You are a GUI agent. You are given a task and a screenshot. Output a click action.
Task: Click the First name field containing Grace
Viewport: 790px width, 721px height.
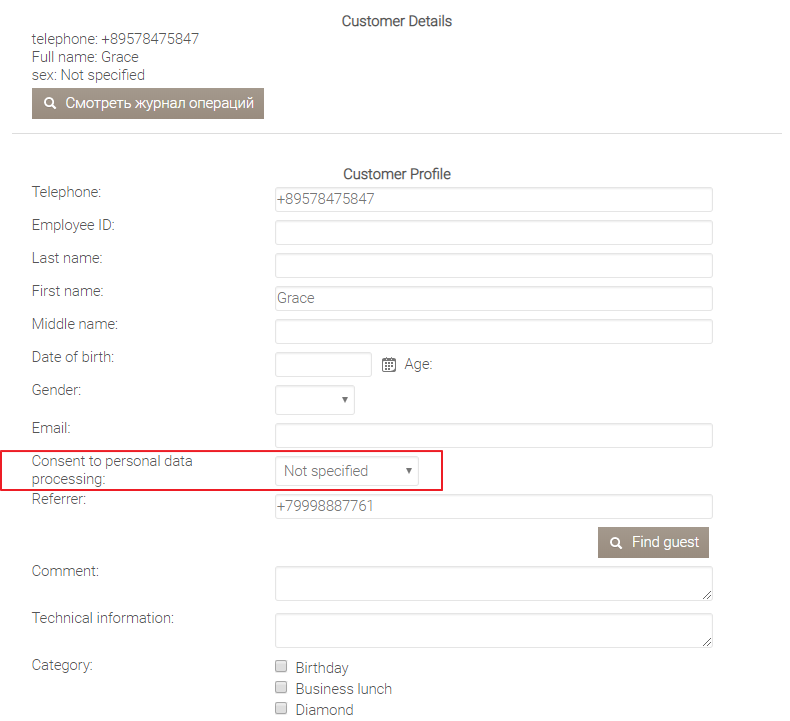(x=493, y=298)
